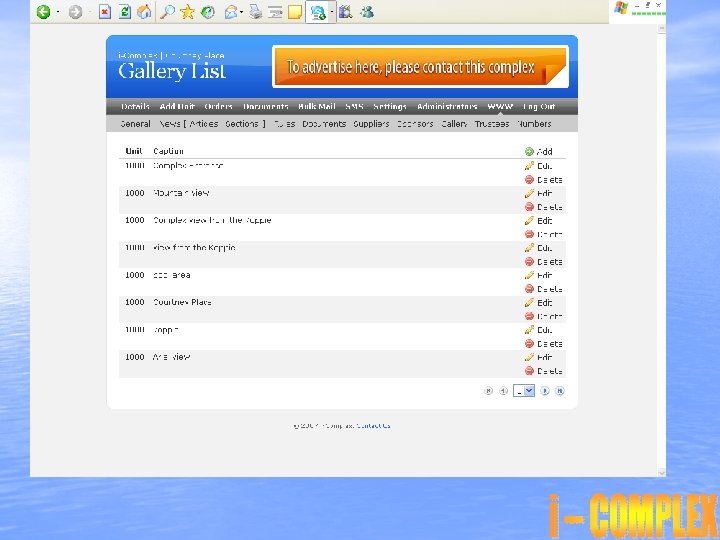Image resolution: width=720 pixels, height=540 pixels.
Task: Open the Messenger people icon
Action: [x=367, y=12]
